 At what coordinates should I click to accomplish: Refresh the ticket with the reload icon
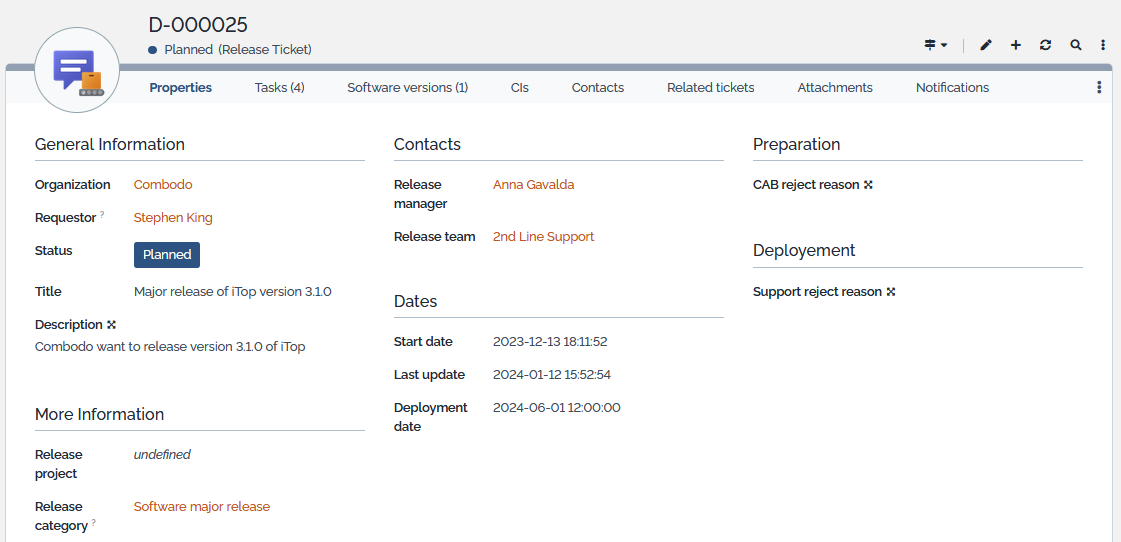click(x=1045, y=45)
